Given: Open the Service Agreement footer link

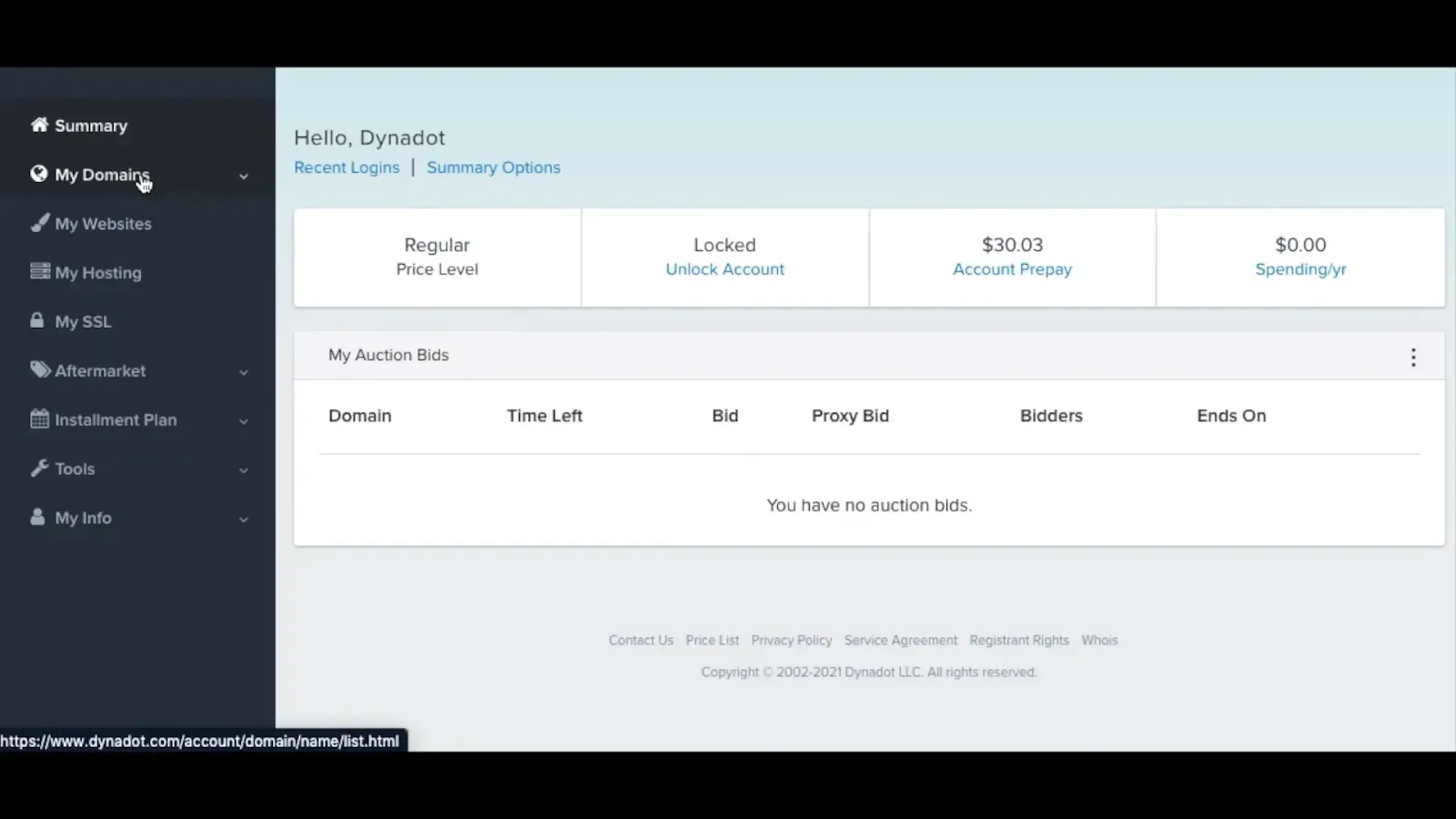Looking at the screenshot, I should (x=901, y=641).
